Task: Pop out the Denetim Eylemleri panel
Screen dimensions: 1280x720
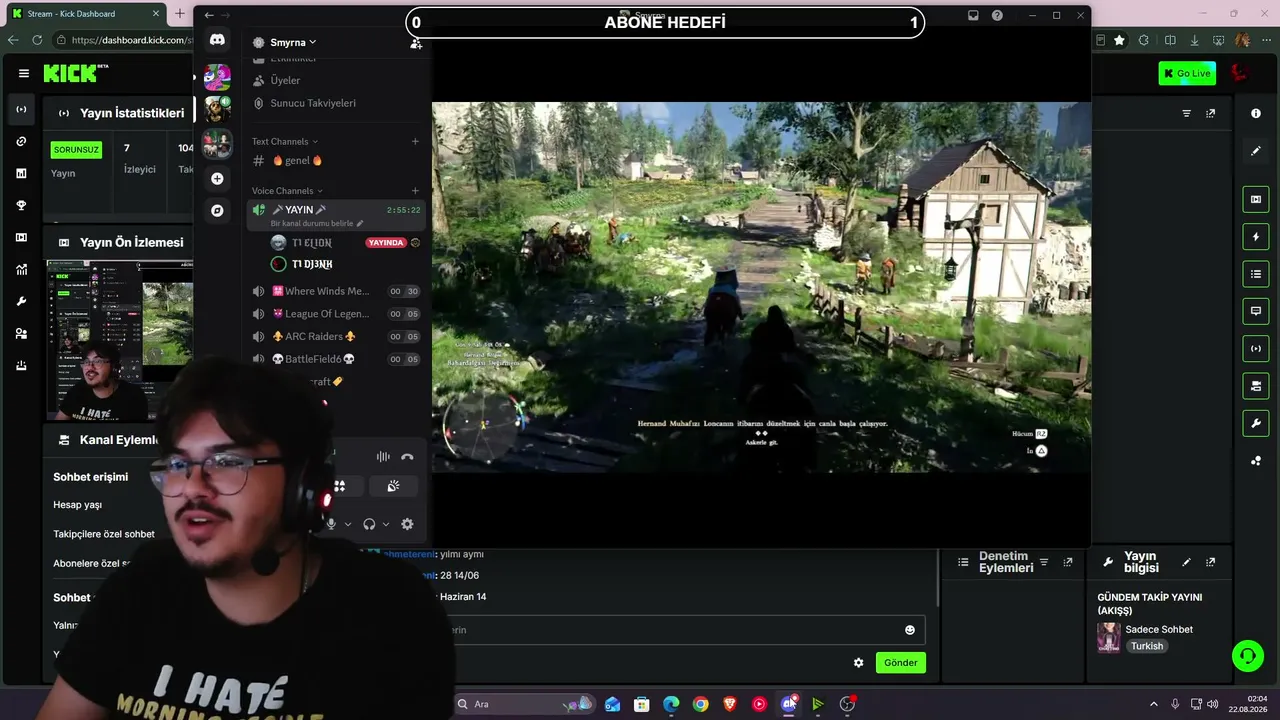Action: point(1068,562)
